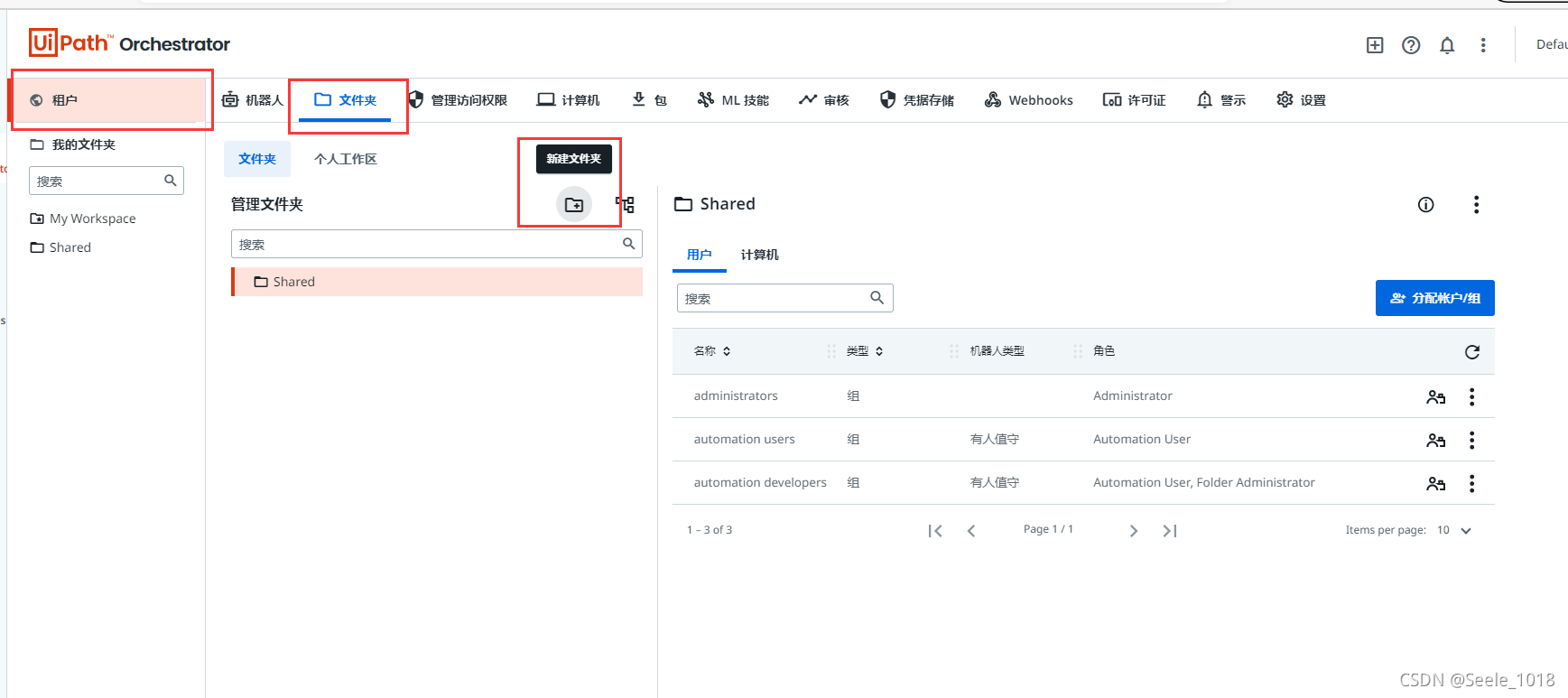Open the notifications bell icon

click(1447, 45)
